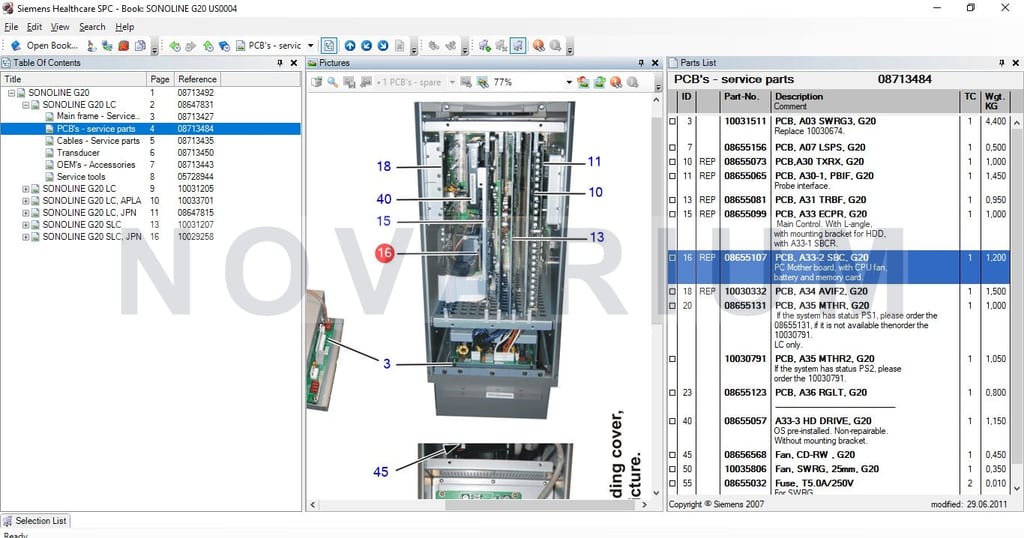The height and width of the screenshot is (538, 1024).
Task: Pin the Parts List panel
Action: pyautogui.click(x=1001, y=63)
